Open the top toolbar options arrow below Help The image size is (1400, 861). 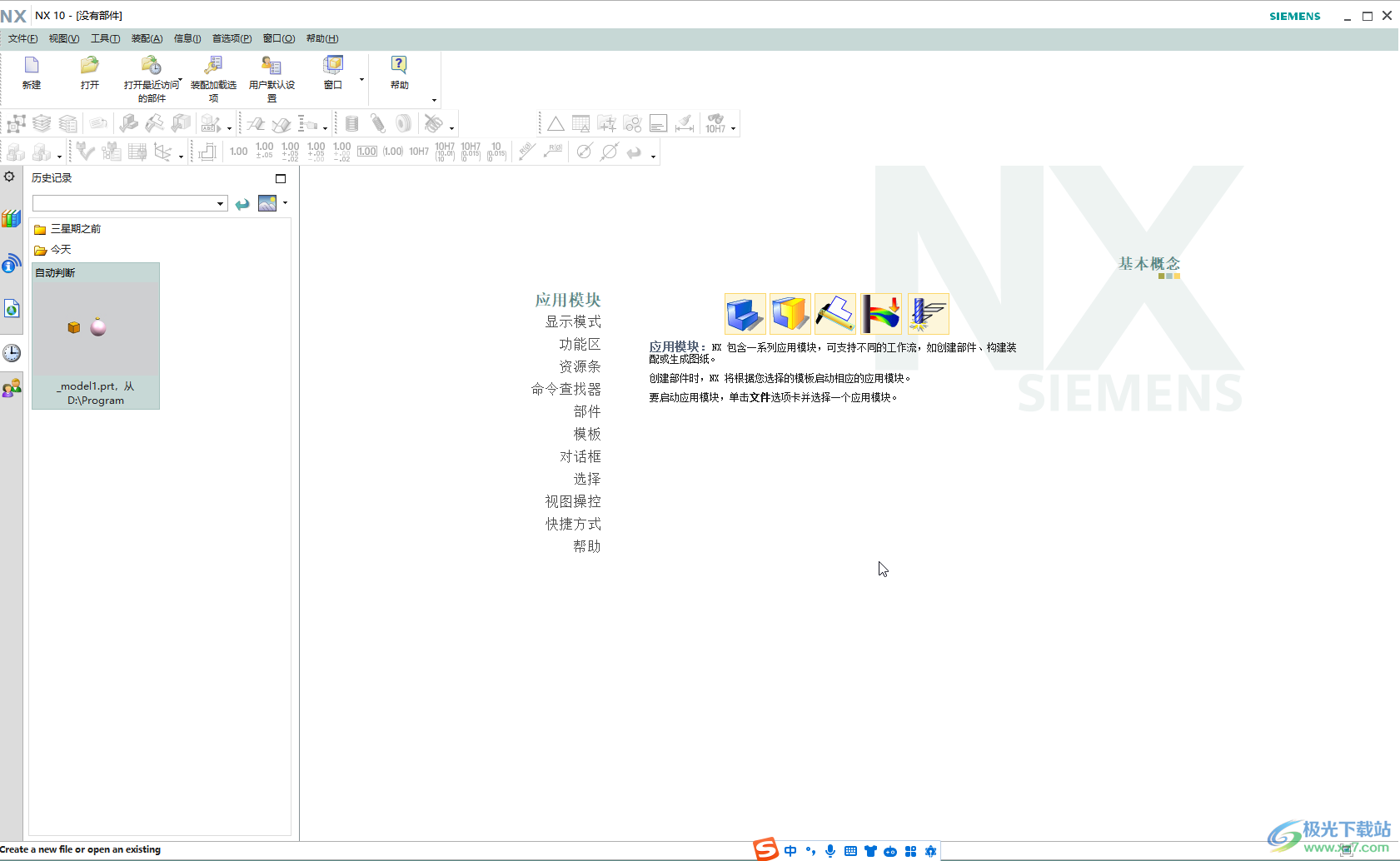coord(434,100)
